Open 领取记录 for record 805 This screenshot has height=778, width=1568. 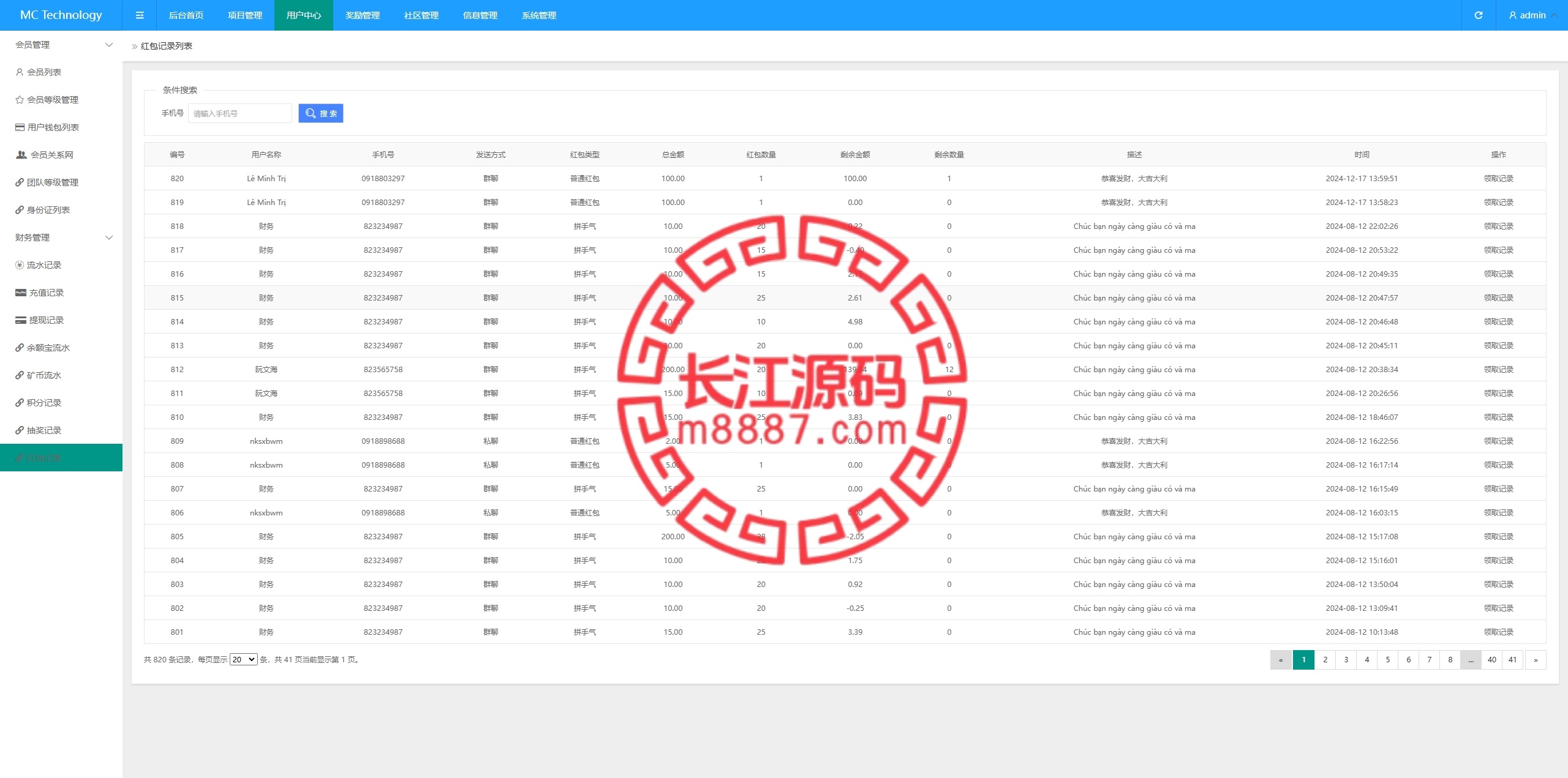(1498, 537)
